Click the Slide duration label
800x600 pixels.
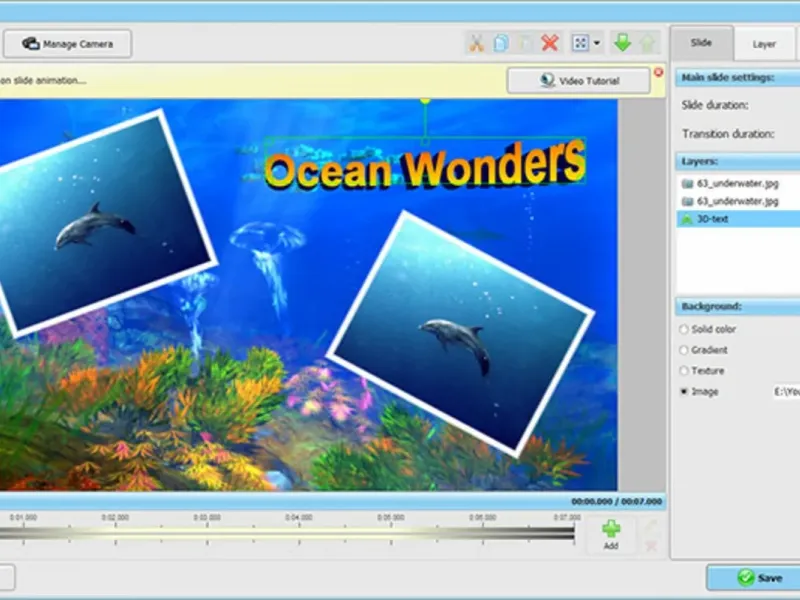coord(715,105)
